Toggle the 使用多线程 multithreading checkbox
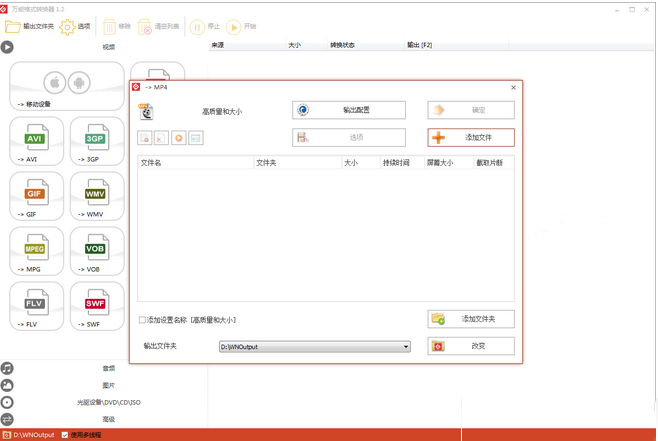Image resolution: width=658 pixels, height=441 pixels. [65, 435]
